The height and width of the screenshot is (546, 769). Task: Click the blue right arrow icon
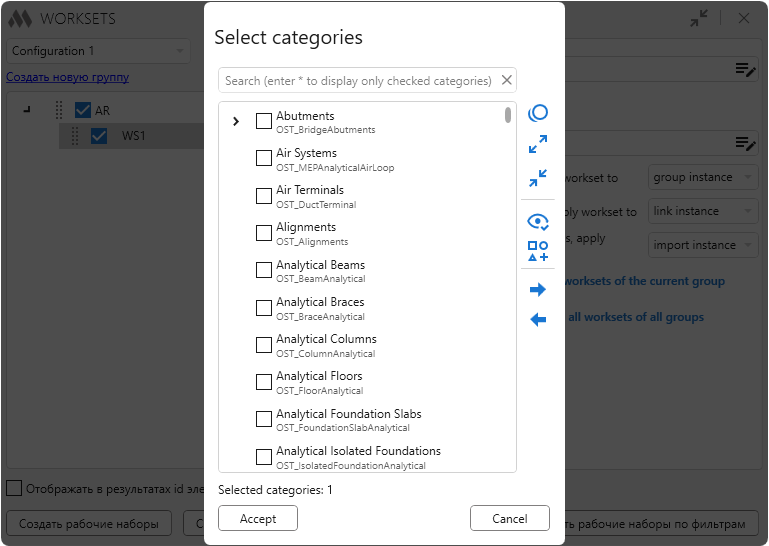(x=538, y=290)
